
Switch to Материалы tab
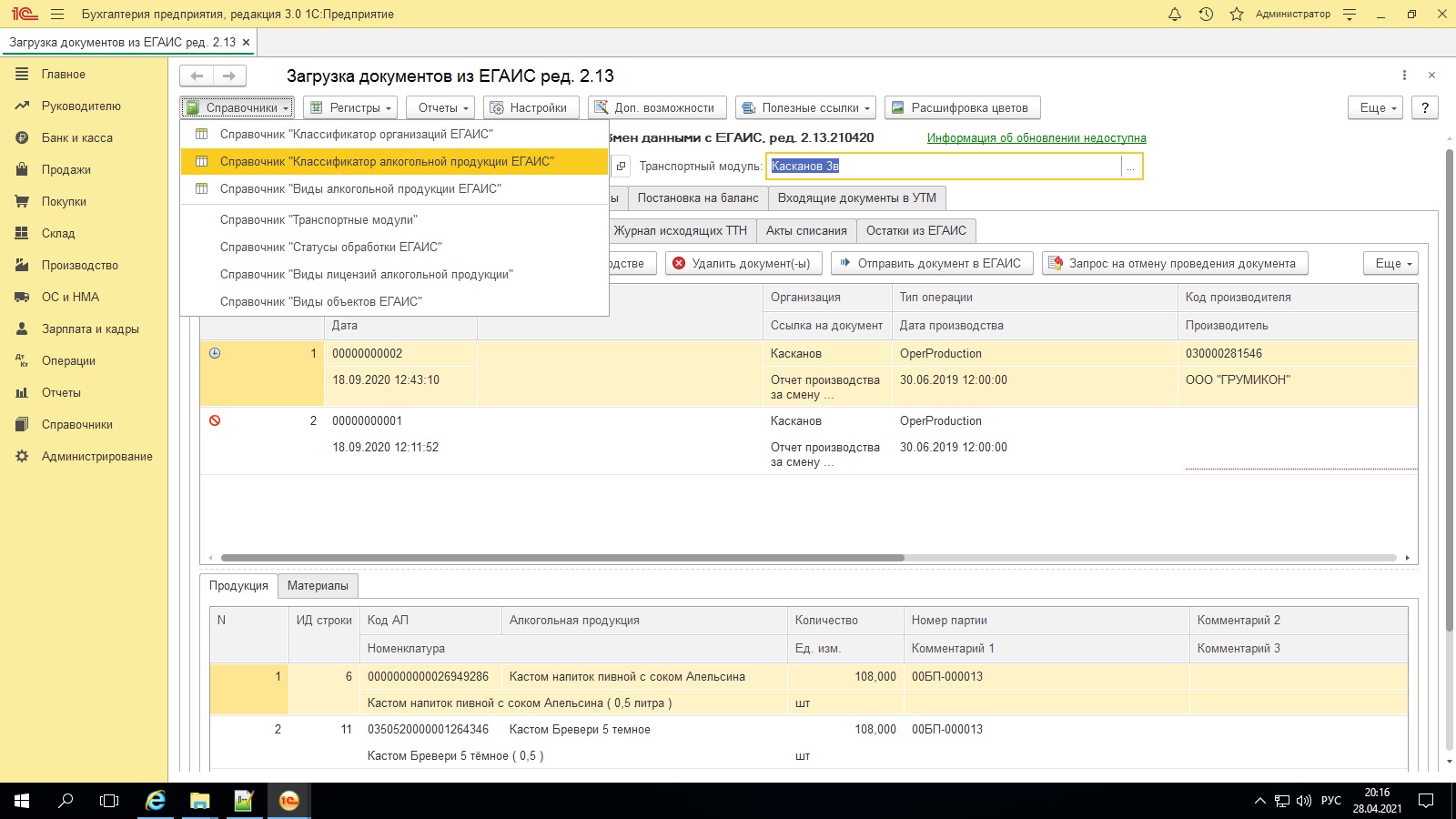tap(318, 585)
